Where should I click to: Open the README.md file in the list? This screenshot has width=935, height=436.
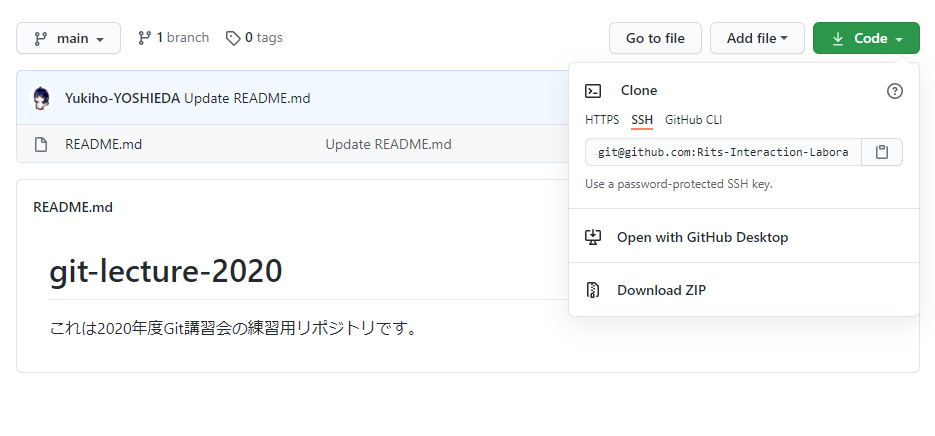(x=103, y=144)
